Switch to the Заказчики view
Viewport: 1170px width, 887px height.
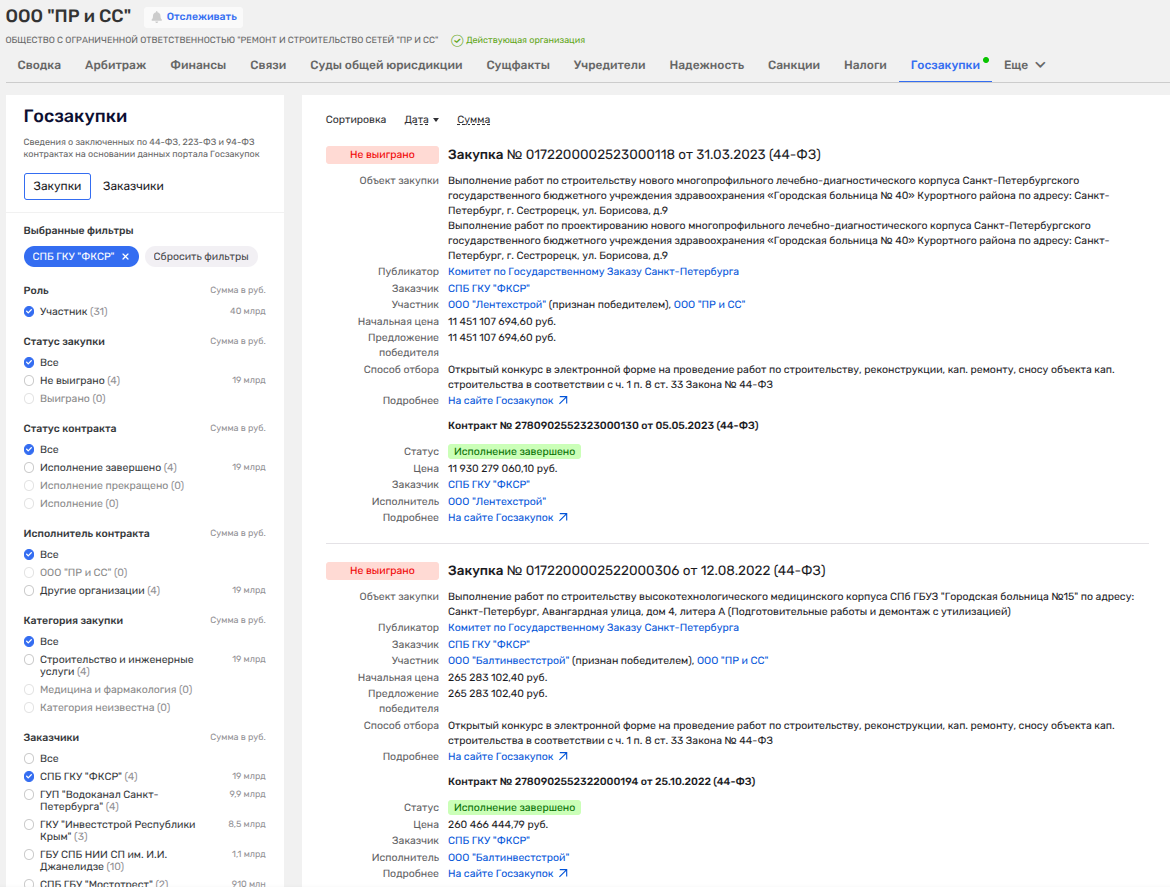[133, 186]
